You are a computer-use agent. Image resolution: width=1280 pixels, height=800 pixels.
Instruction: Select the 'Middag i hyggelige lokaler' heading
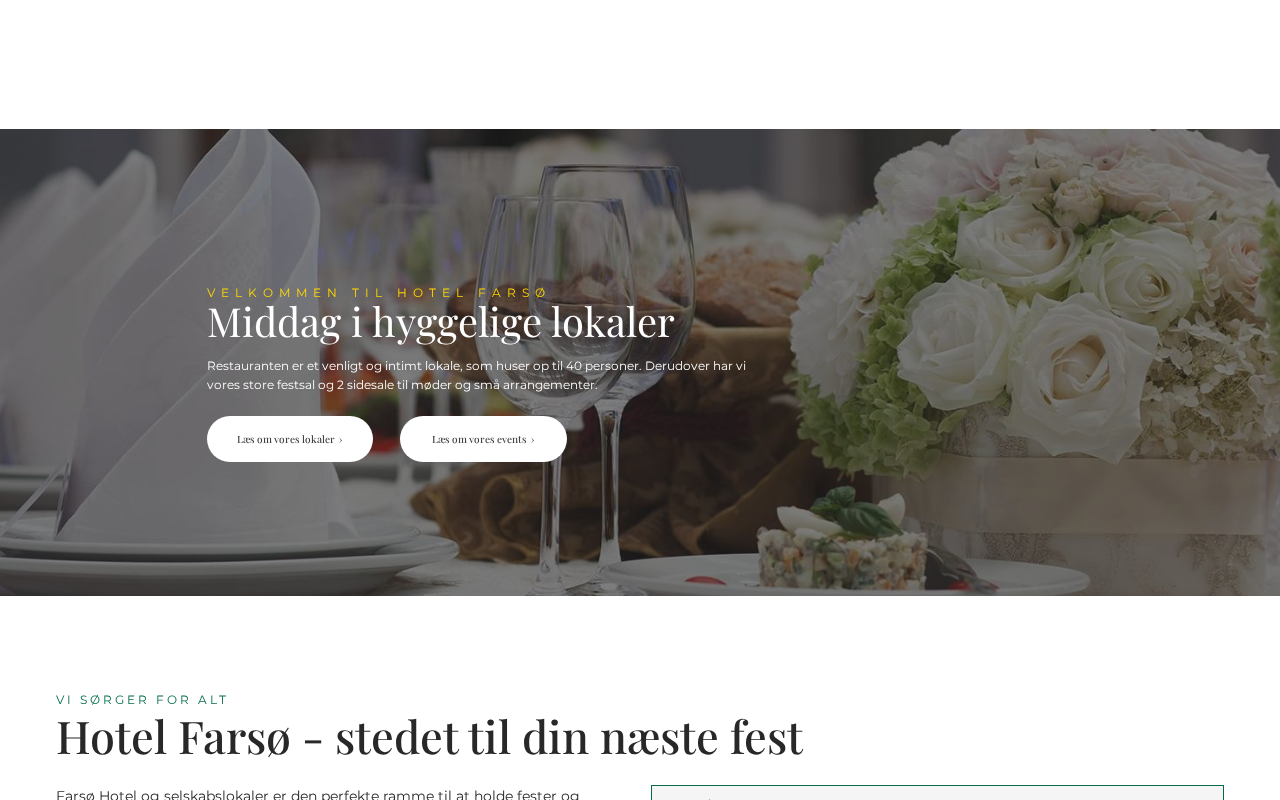(441, 322)
